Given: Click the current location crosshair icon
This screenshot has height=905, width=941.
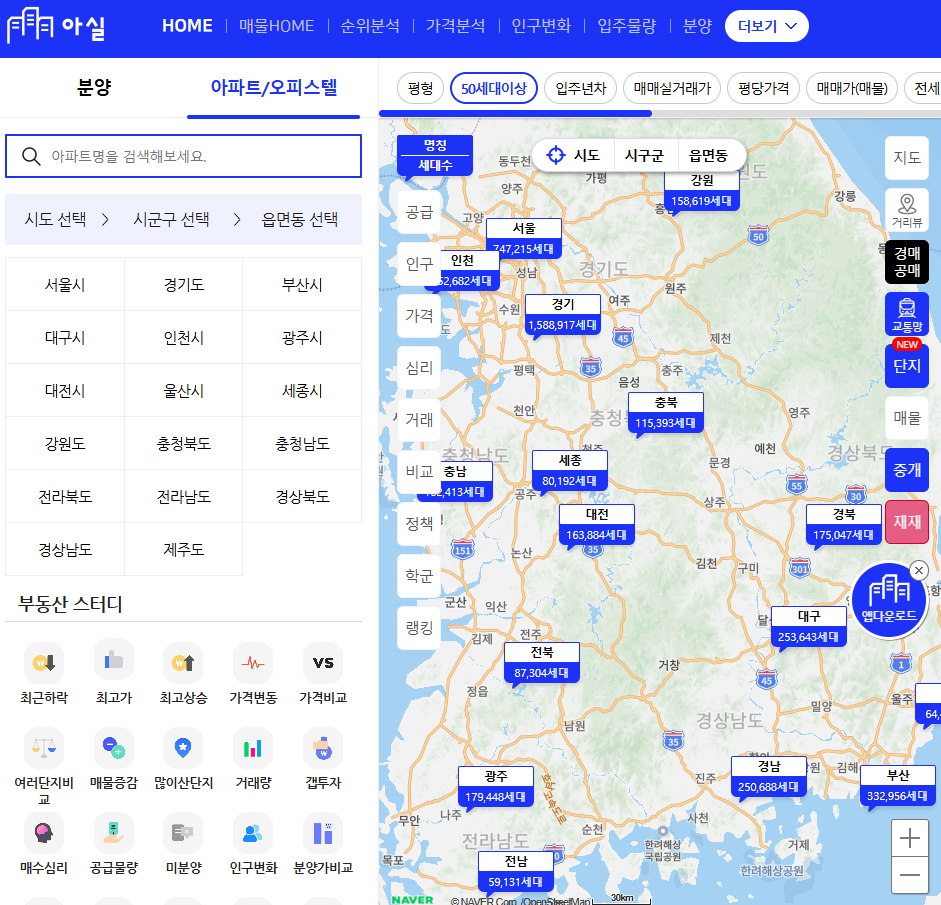Looking at the screenshot, I should pyautogui.click(x=556, y=155).
